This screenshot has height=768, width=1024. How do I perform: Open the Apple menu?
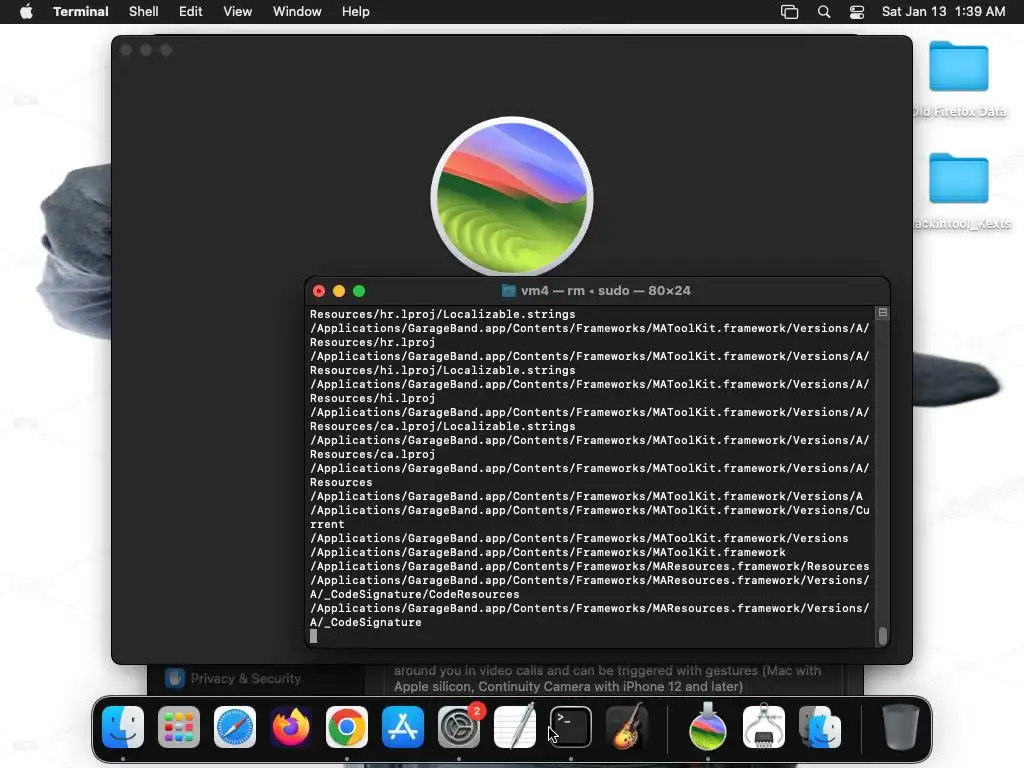click(x=26, y=12)
